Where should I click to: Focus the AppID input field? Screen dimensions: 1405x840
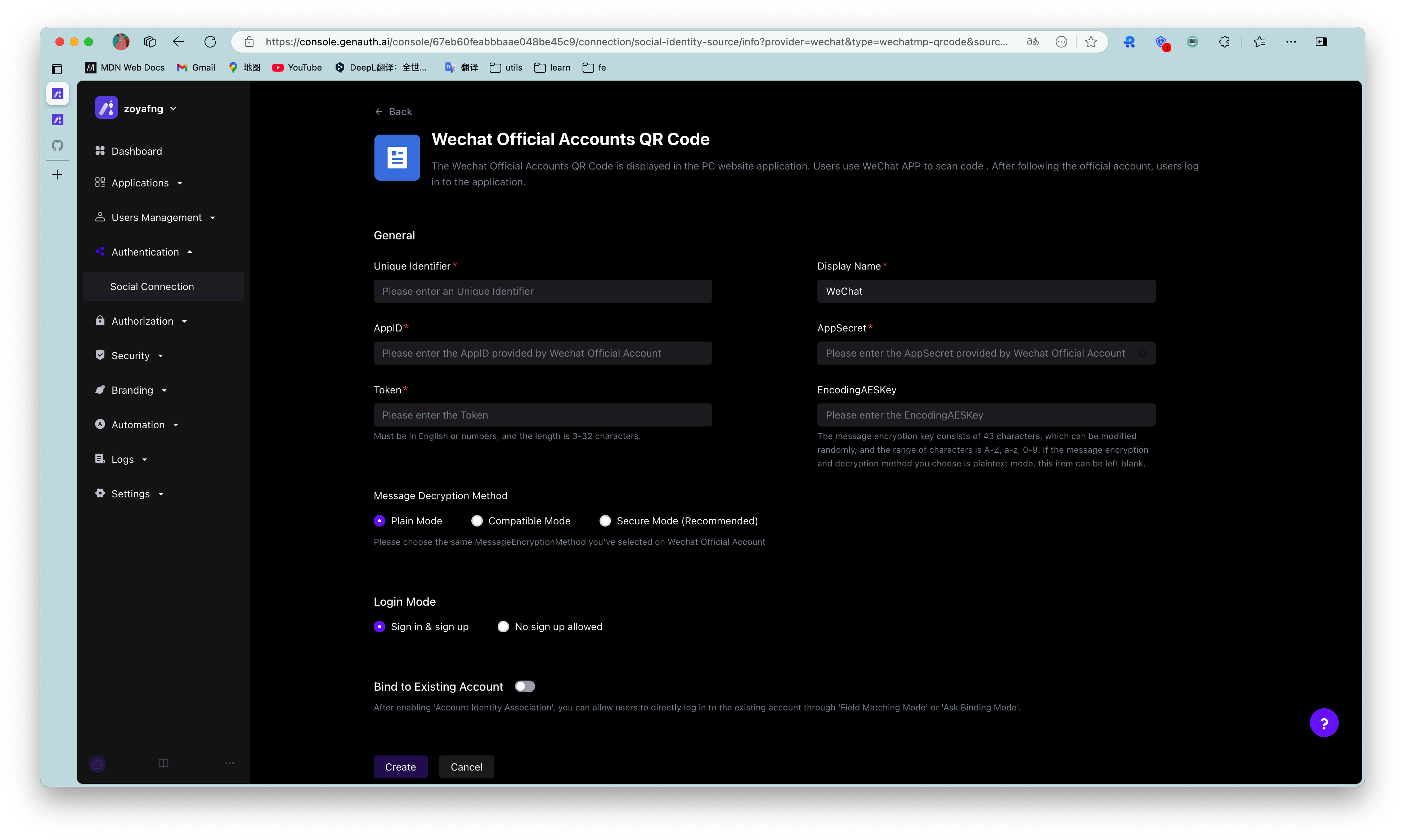[x=543, y=353]
